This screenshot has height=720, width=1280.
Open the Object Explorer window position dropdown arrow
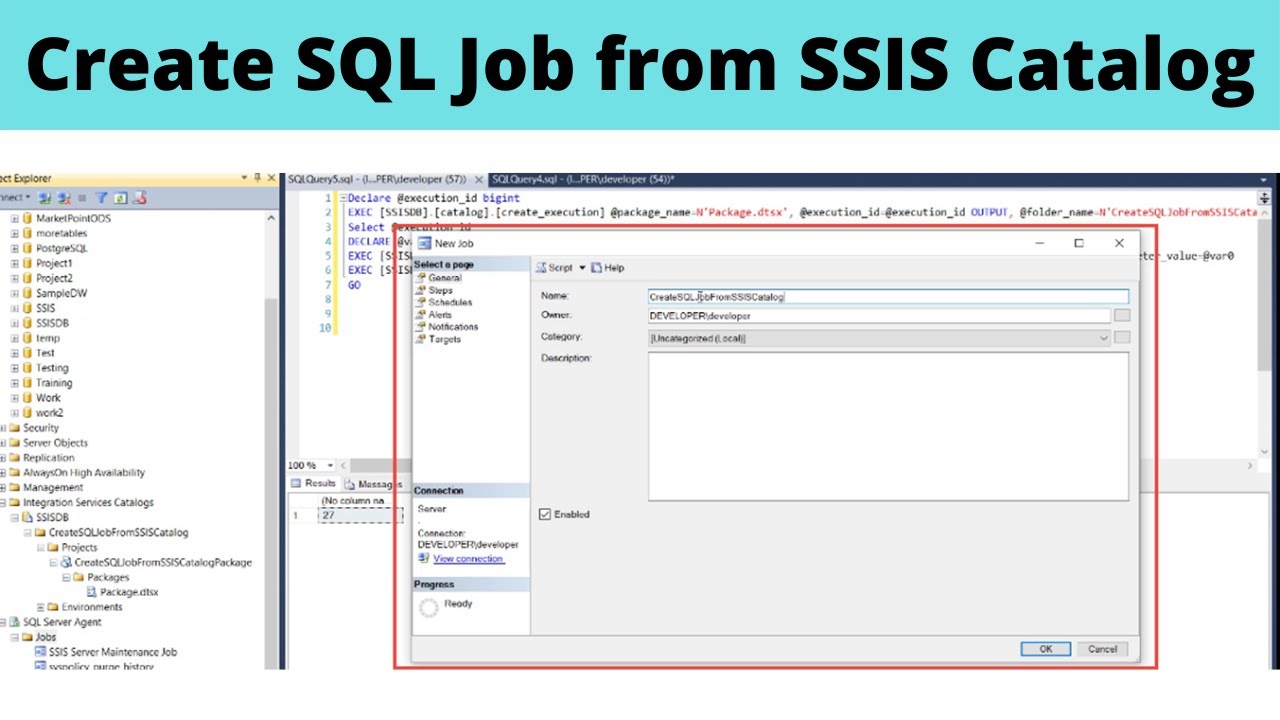point(244,178)
